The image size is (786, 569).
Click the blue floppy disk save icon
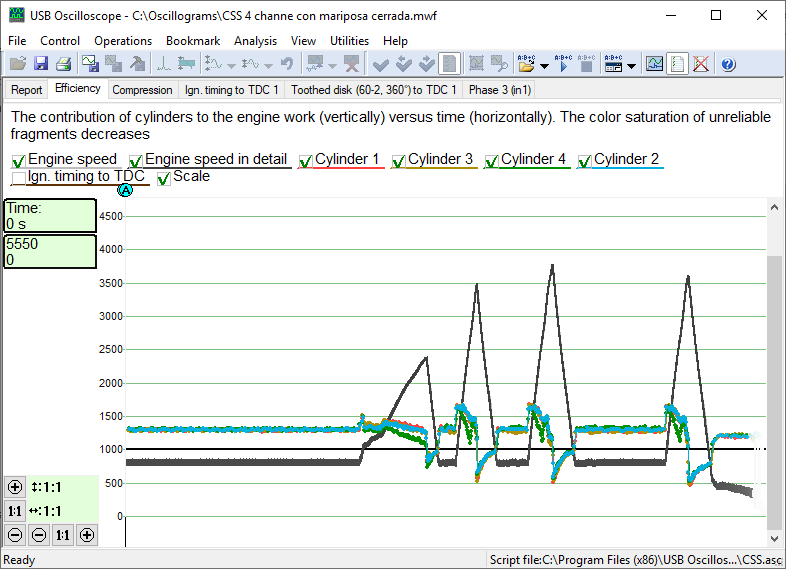[x=41, y=64]
